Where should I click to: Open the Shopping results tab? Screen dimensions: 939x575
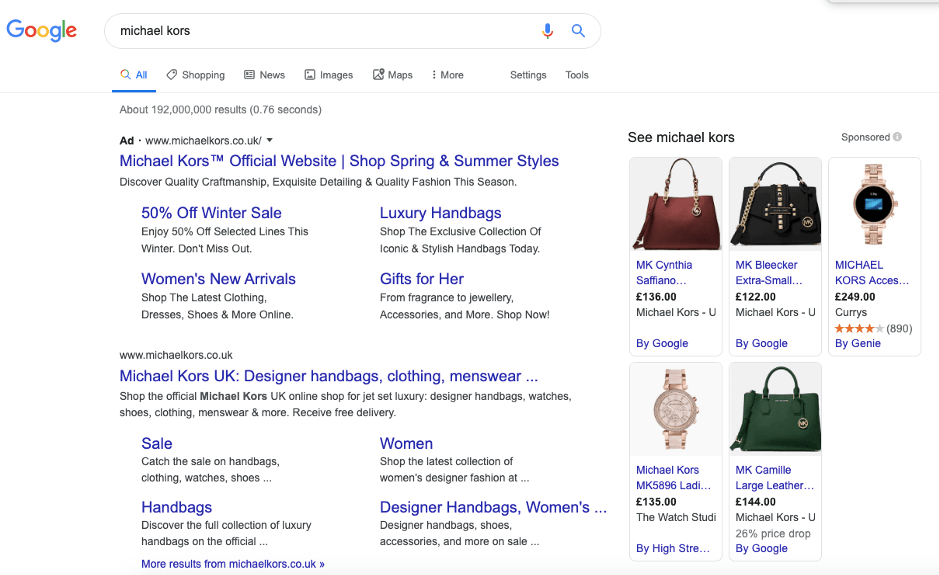point(195,75)
